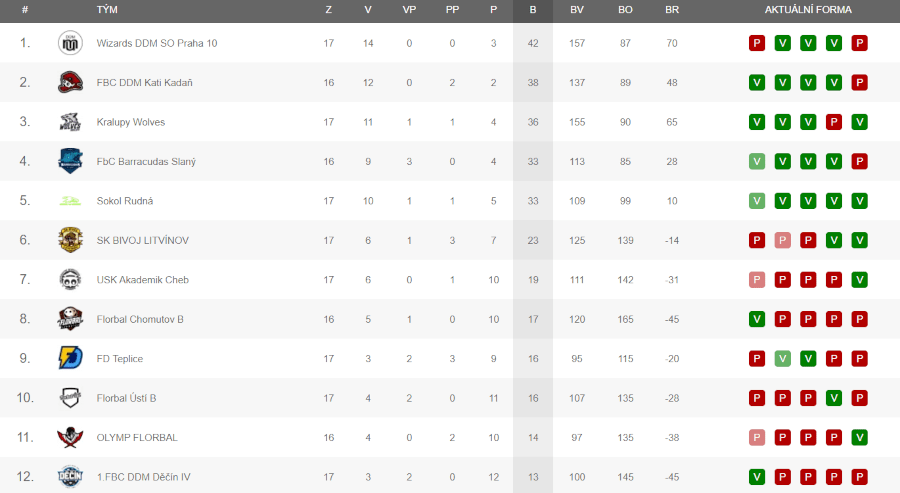Open the USK Akademik Cheb logo
The width and height of the screenshot is (900, 493).
pos(70,280)
